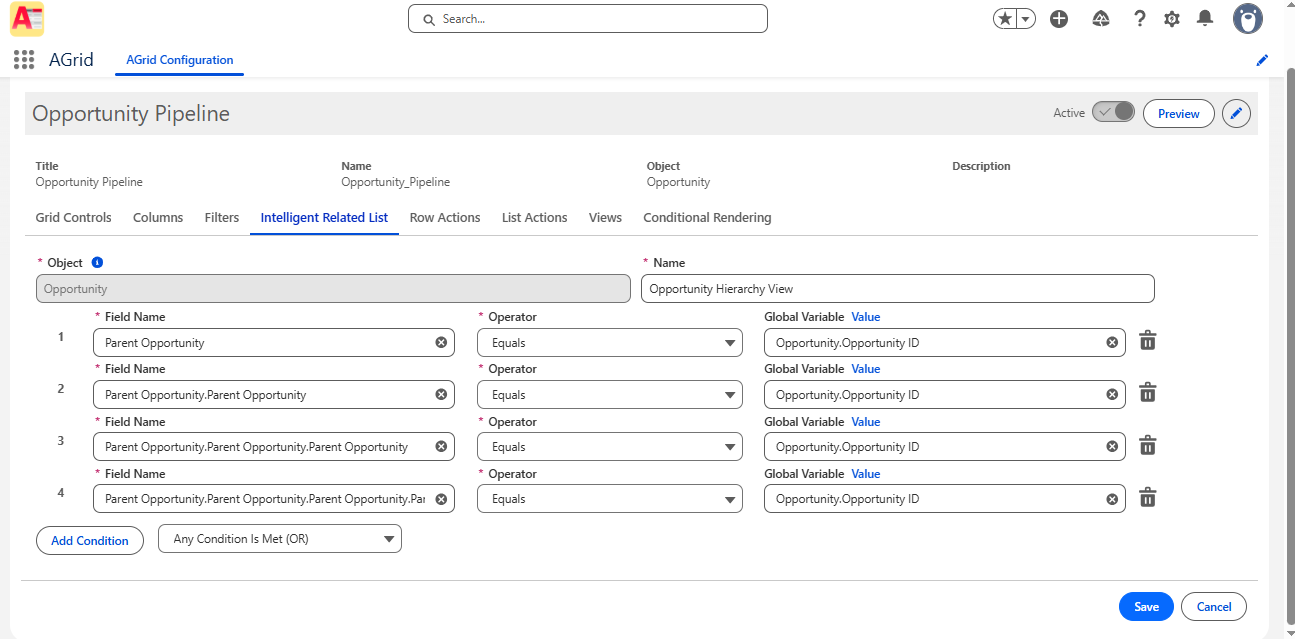This screenshot has width=1295, height=639.
Task: Open the Conditional Rendering tab
Action: pyautogui.click(x=707, y=217)
